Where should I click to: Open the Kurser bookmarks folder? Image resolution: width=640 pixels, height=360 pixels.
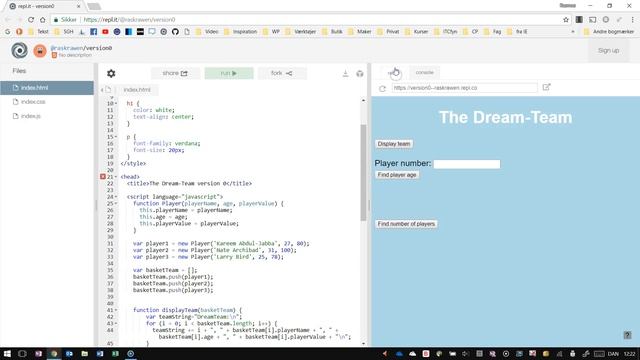point(416,31)
